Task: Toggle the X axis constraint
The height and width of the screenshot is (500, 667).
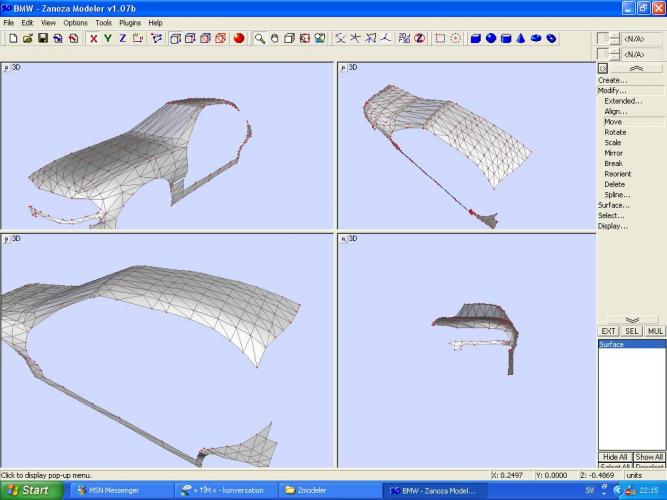Action: (x=93, y=39)
